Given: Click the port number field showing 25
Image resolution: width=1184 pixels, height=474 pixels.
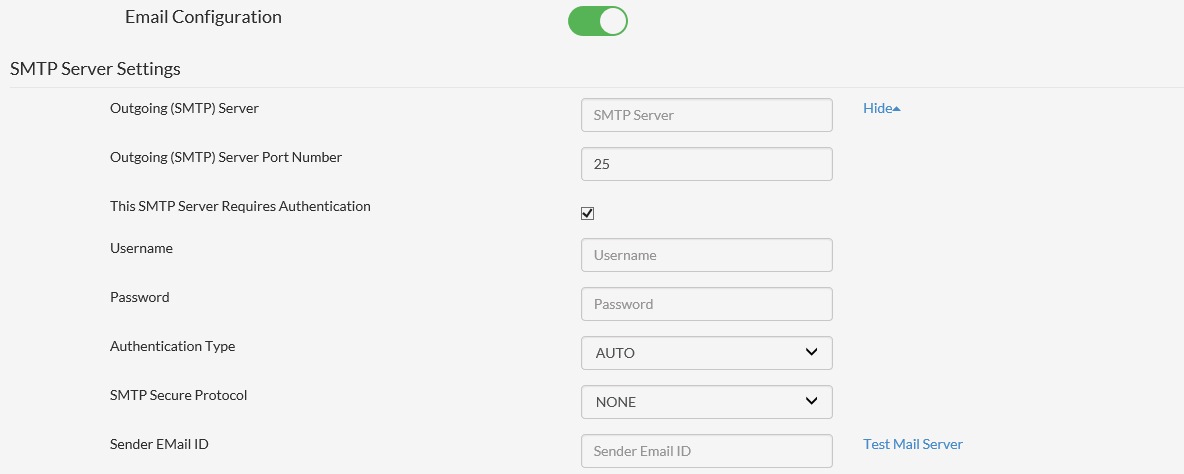Looking at the screenshot, I should 707,164.
